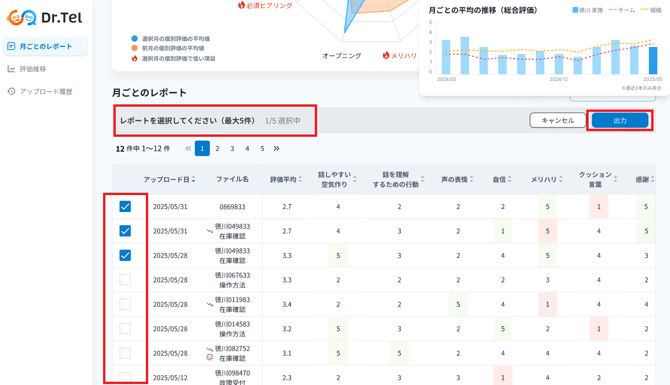Viewport: 670px width, 385px height.
Task: Click the orange dot for 前月の個別評価の平均値
Action: [135, 48]
